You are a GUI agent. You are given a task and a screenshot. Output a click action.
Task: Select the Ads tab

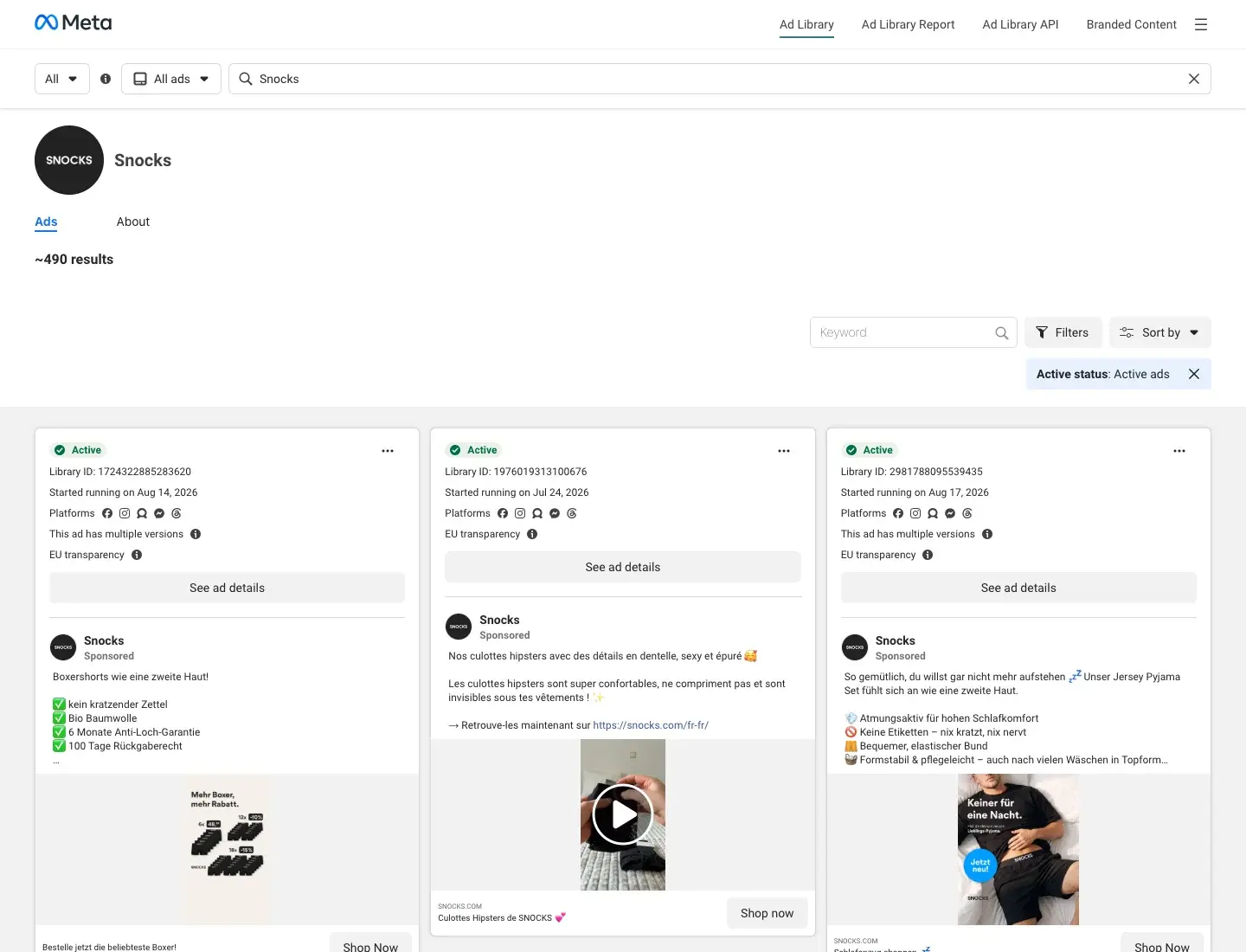(x=46, y=222)
